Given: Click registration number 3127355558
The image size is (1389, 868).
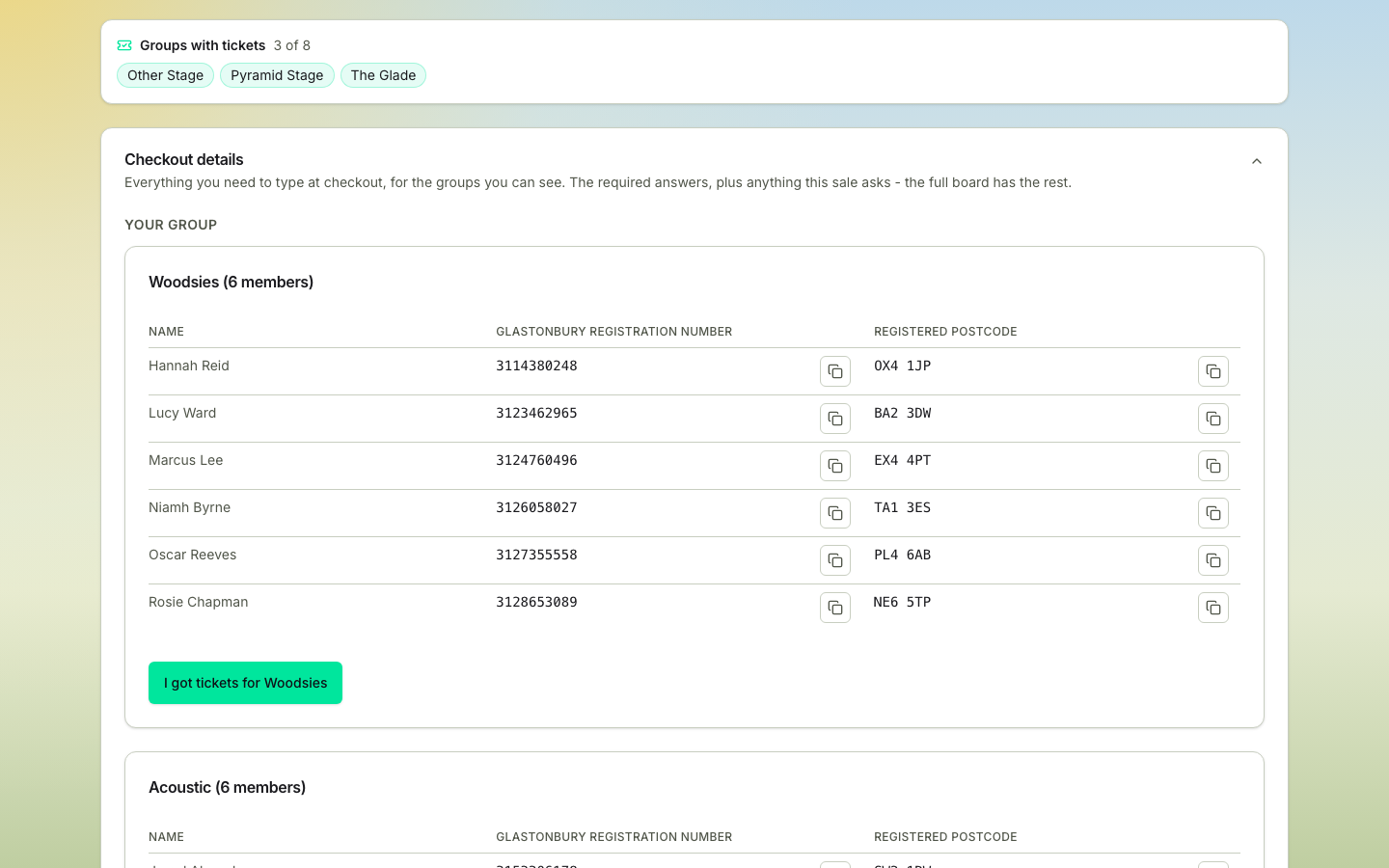Looking at the screenshot, I should (x=536, y=555).
